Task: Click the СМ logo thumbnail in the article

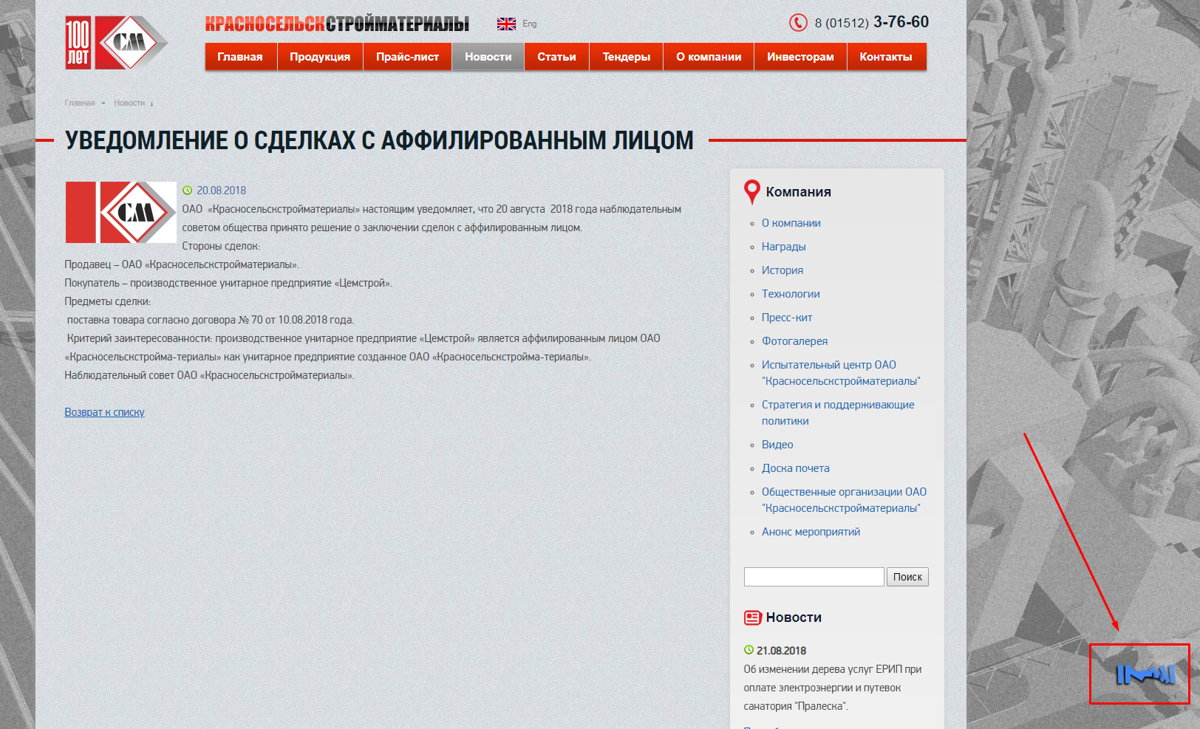Action: point(120,212)
